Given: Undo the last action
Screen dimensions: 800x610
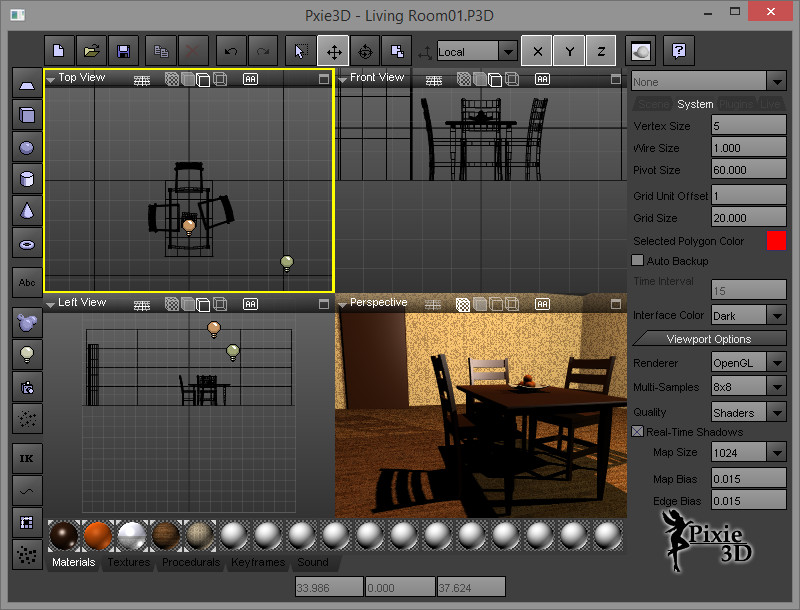Looking at the screenshot, I should click(x=231, y=51).
